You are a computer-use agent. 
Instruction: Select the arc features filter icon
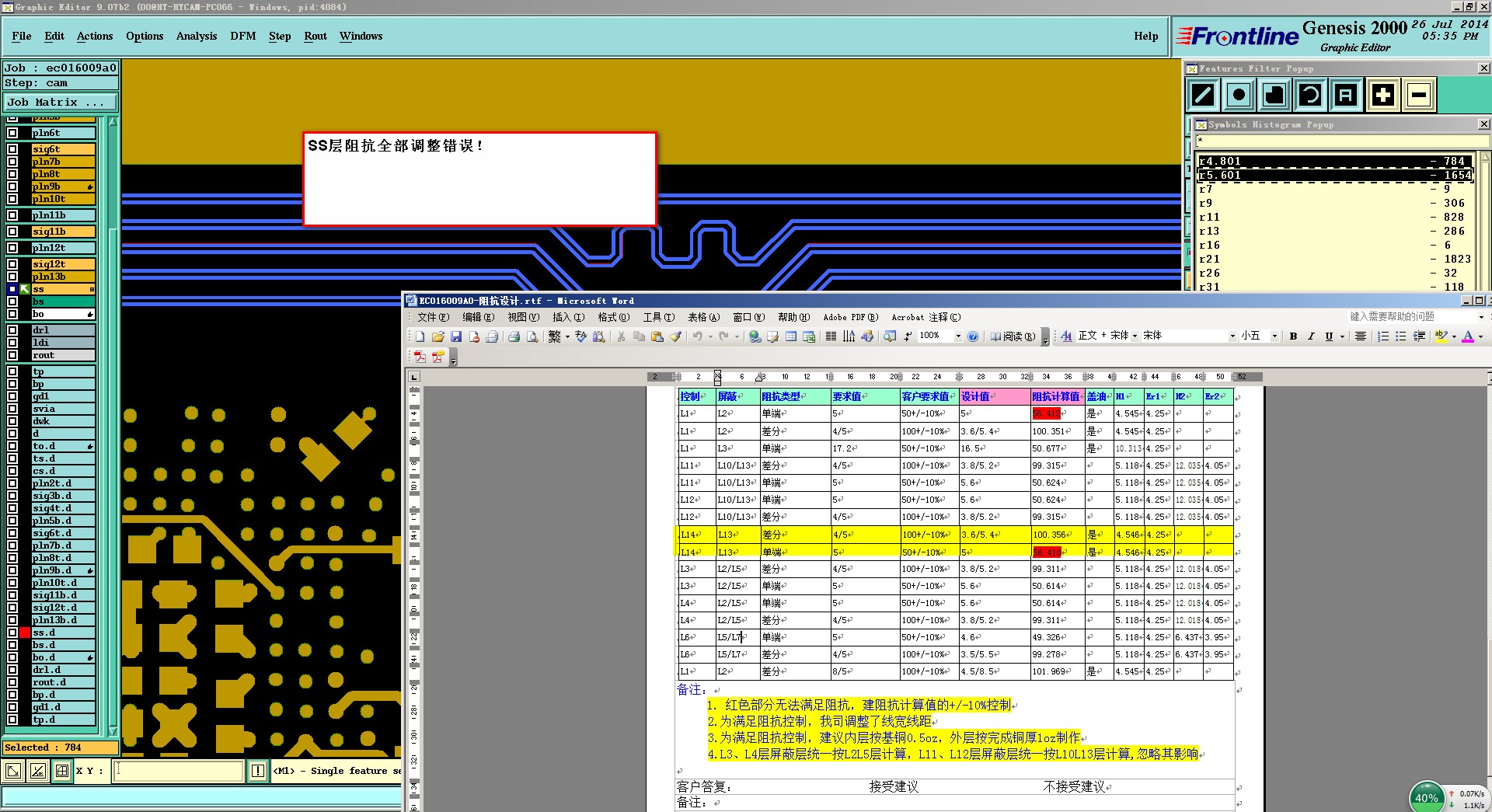(1310, 95)
